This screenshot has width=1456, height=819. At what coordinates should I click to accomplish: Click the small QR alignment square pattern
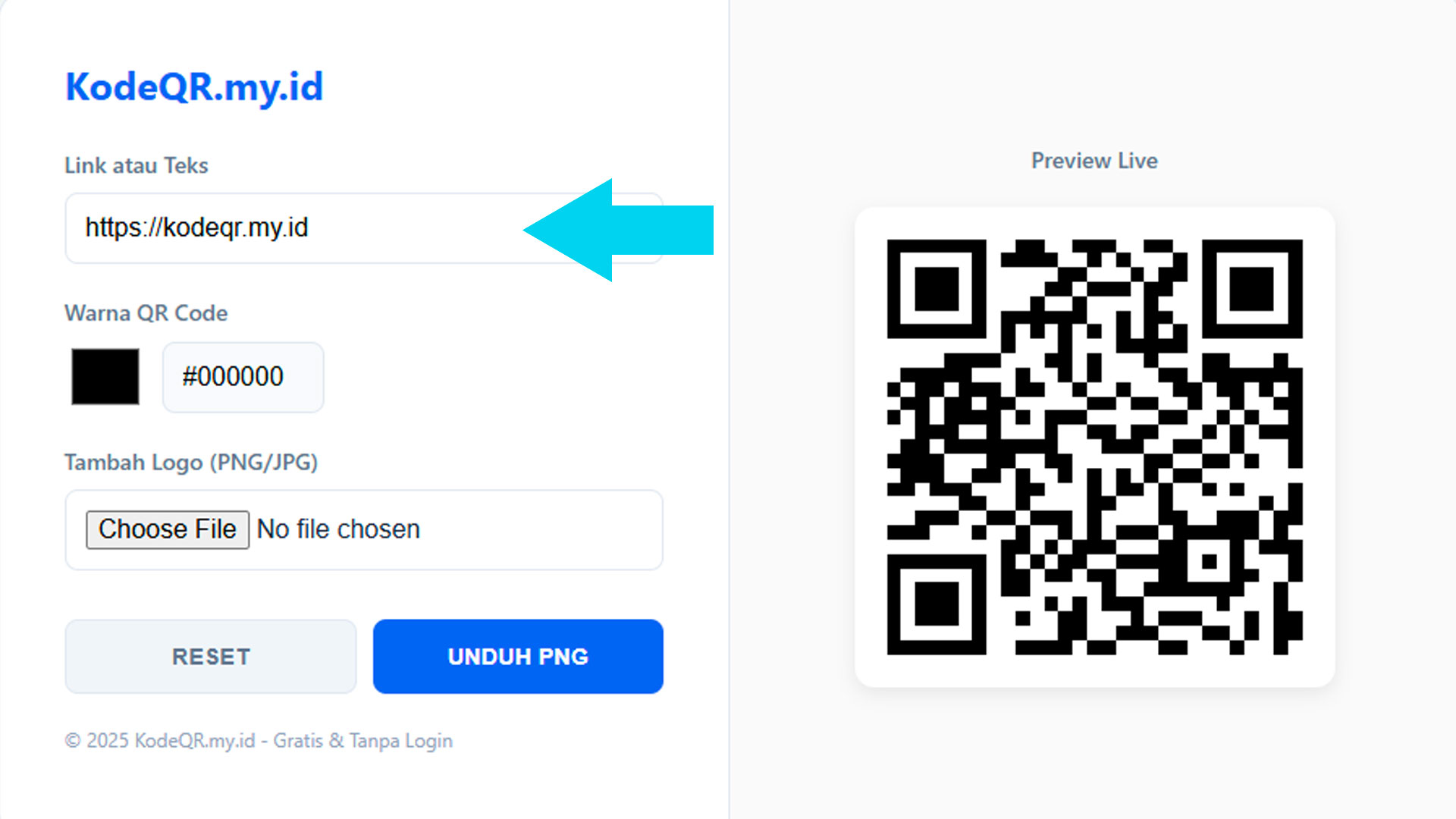coord(1210,562)
